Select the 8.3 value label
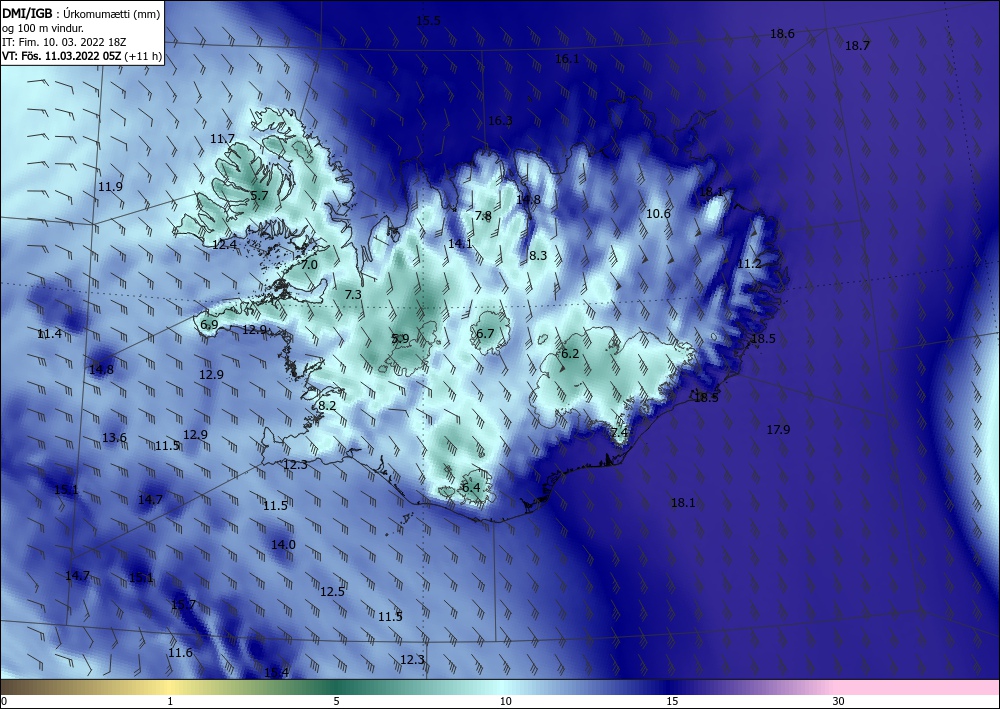The height and width of the screenshot is (709, 1000). point(538,256)
